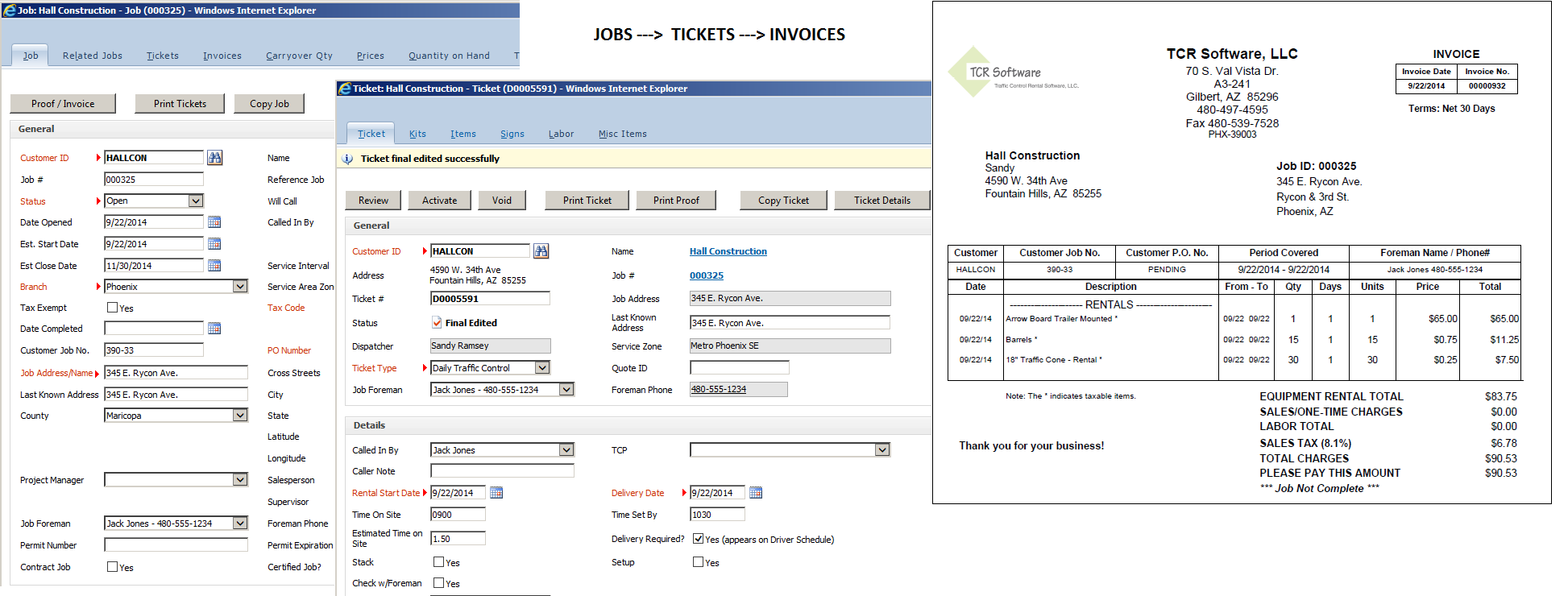1568x596 pixels.
Task: Expand the Status dropdown showing Open
Action: (x=196, y=201)
